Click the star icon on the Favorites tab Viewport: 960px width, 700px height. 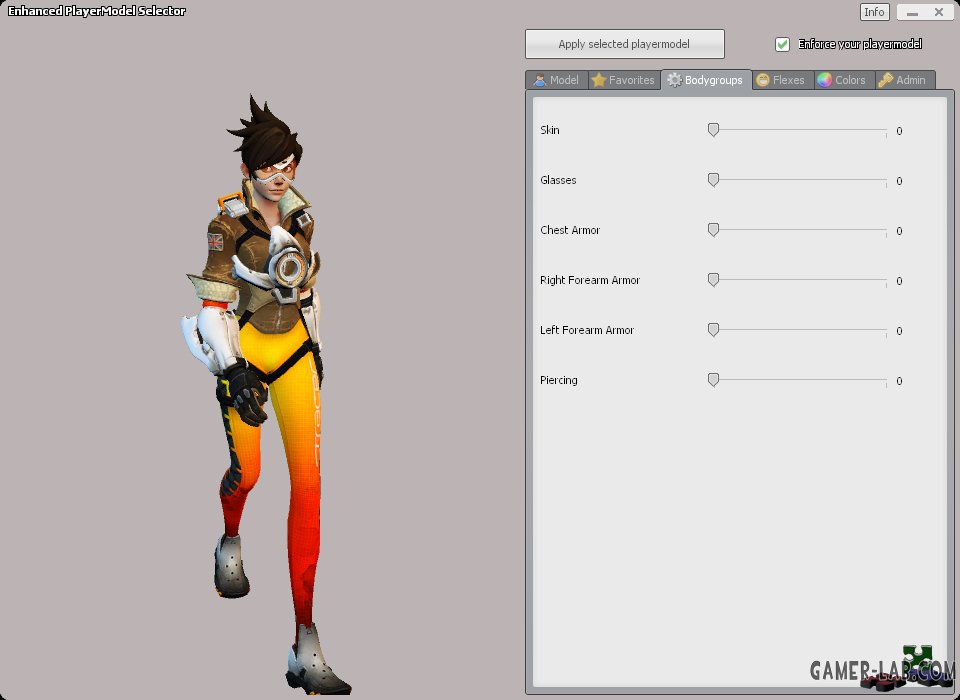599,80
